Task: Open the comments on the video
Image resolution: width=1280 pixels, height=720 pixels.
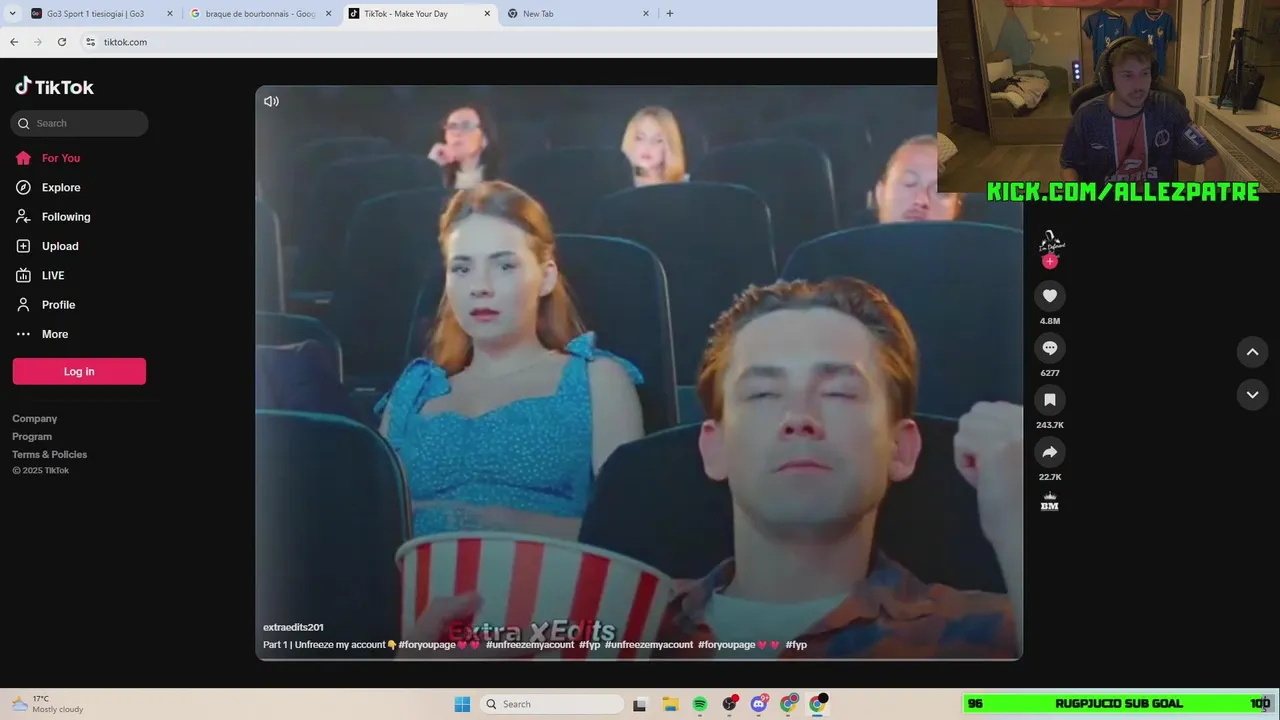Action: [1049, 348]
